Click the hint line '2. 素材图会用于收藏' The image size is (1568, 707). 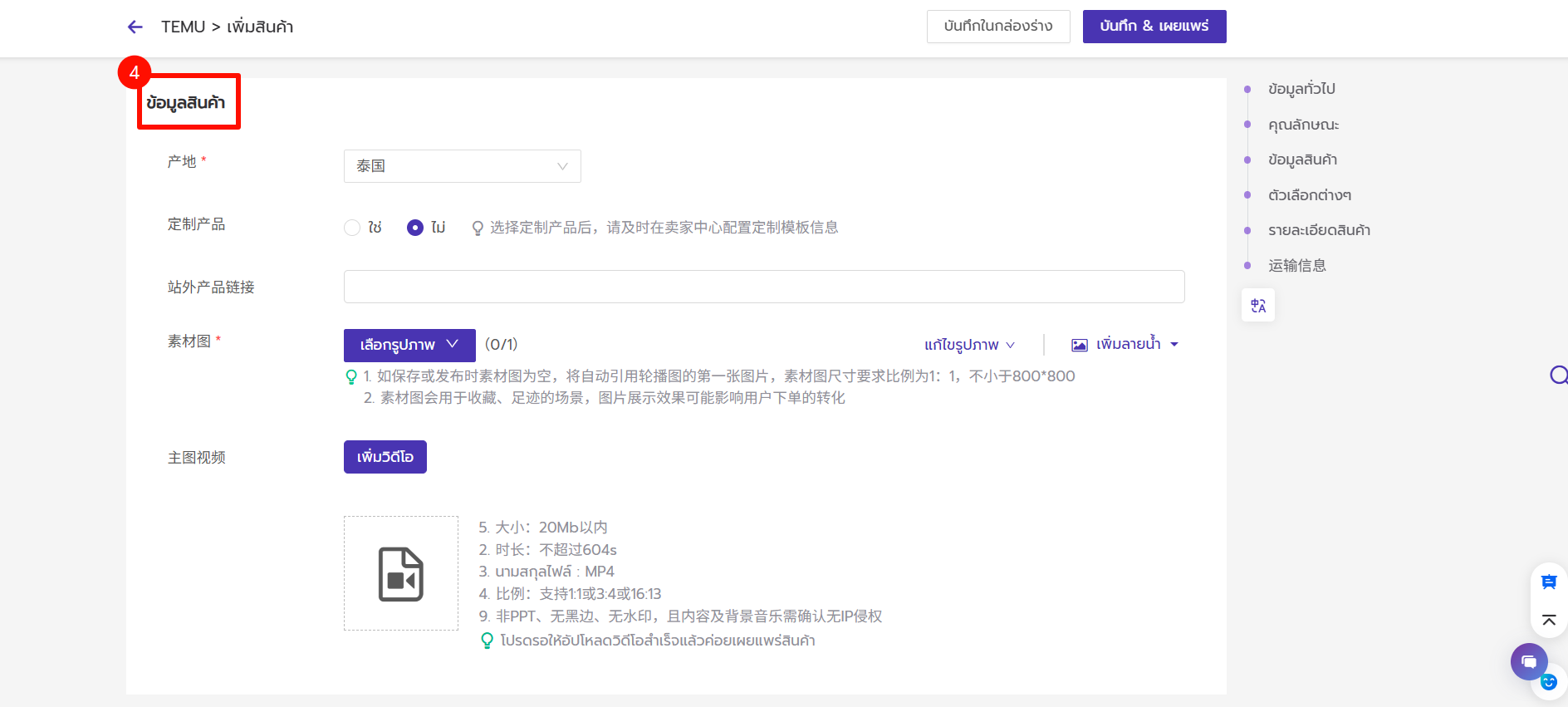click(x=605, y=398)
